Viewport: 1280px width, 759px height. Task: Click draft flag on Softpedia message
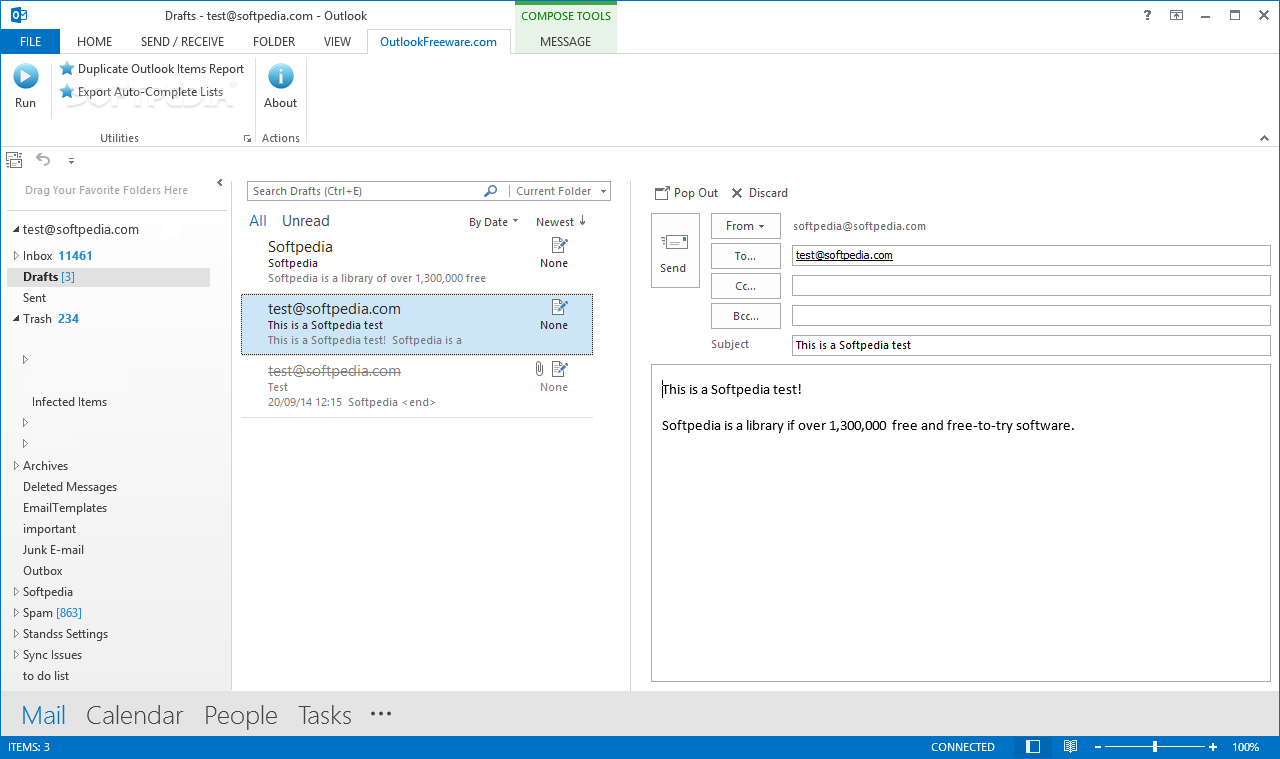(x=559, y=245)
